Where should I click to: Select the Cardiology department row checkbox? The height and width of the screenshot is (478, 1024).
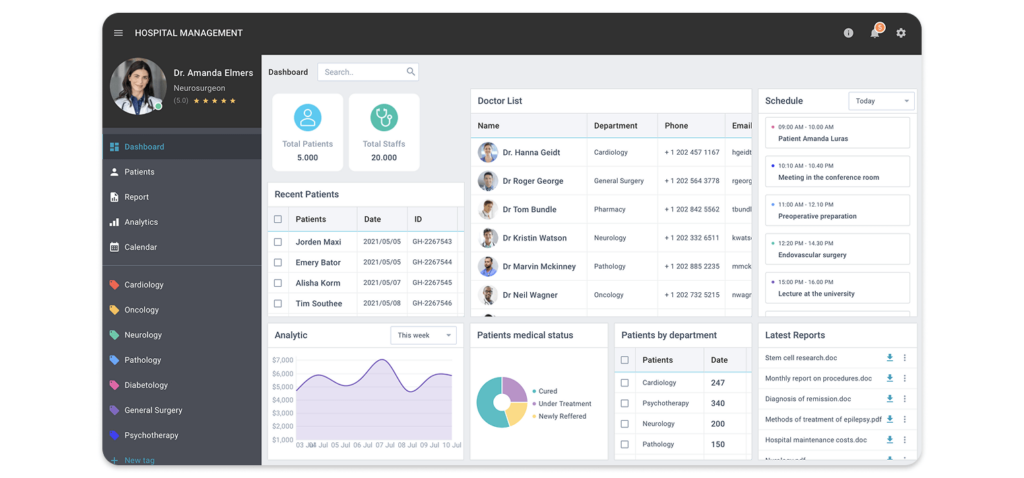coord(625,383)
